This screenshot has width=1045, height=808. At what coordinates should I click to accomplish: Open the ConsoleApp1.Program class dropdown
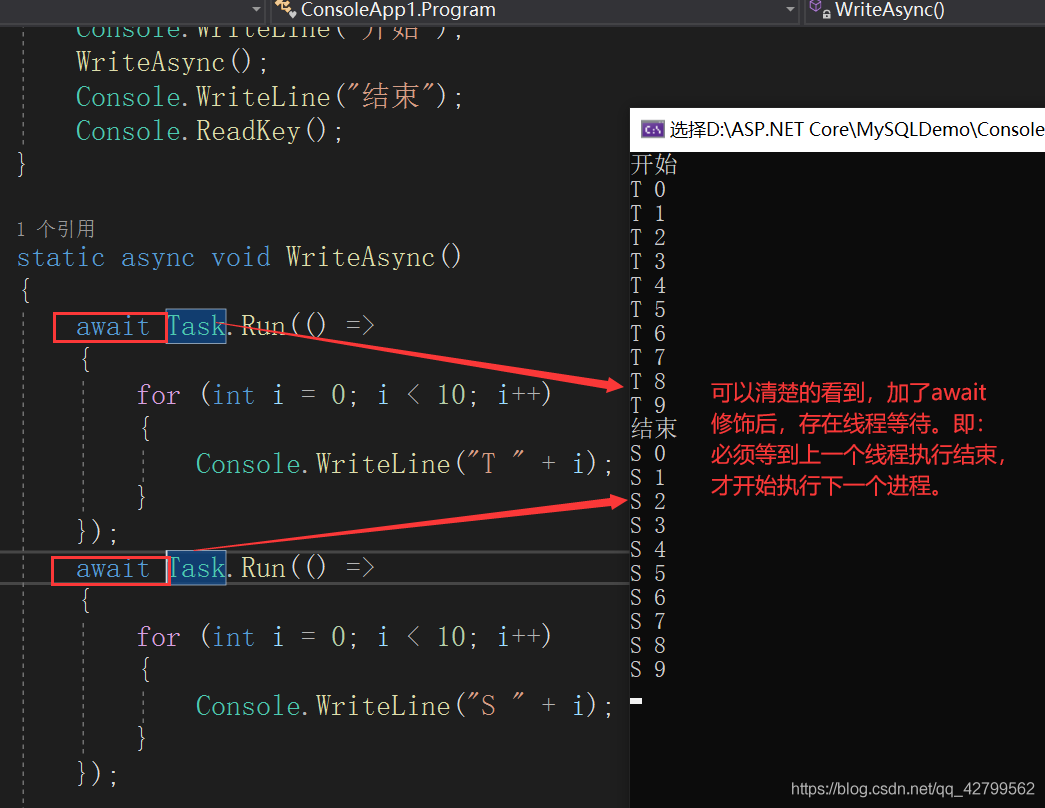(534, 10)
